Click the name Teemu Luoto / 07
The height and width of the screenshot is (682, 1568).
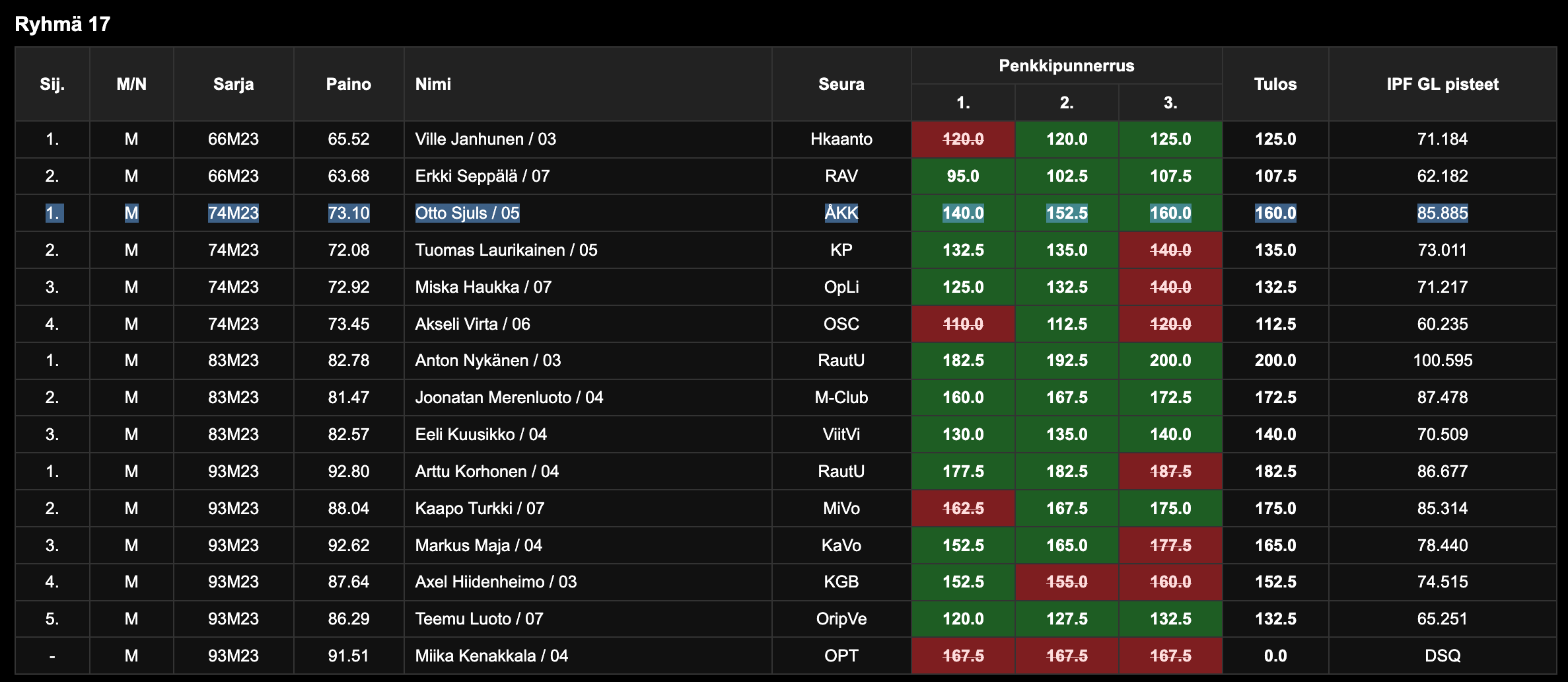pyautogui.click(x=479, y=619)
